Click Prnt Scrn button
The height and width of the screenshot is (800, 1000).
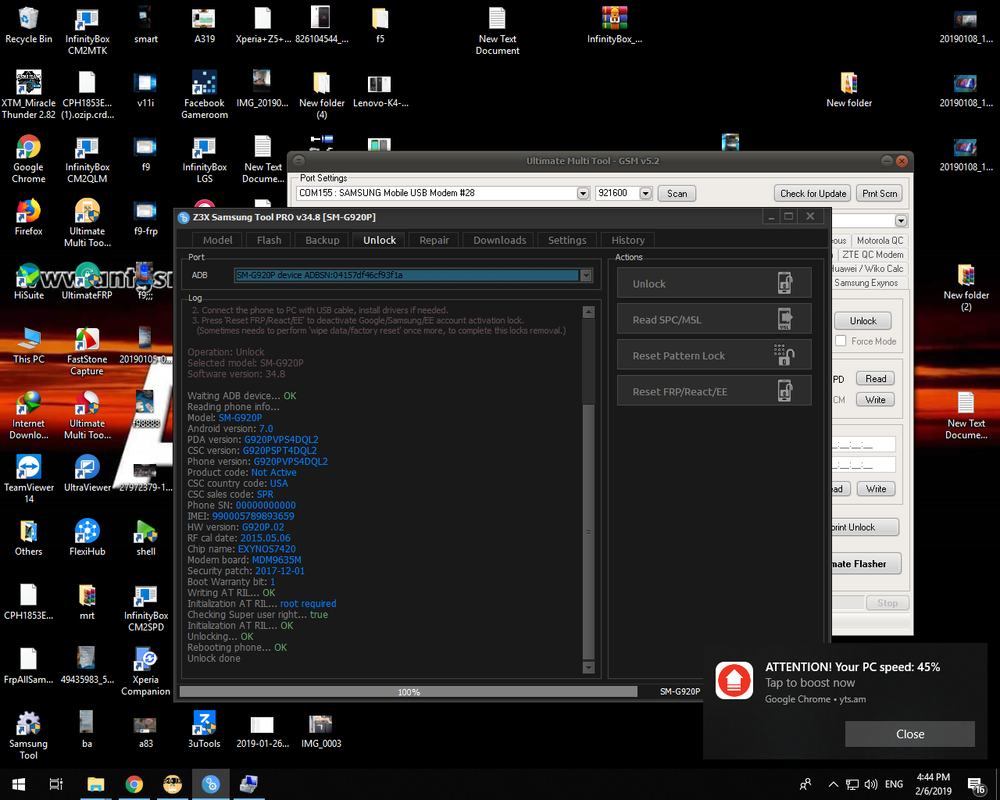point(879,193)
